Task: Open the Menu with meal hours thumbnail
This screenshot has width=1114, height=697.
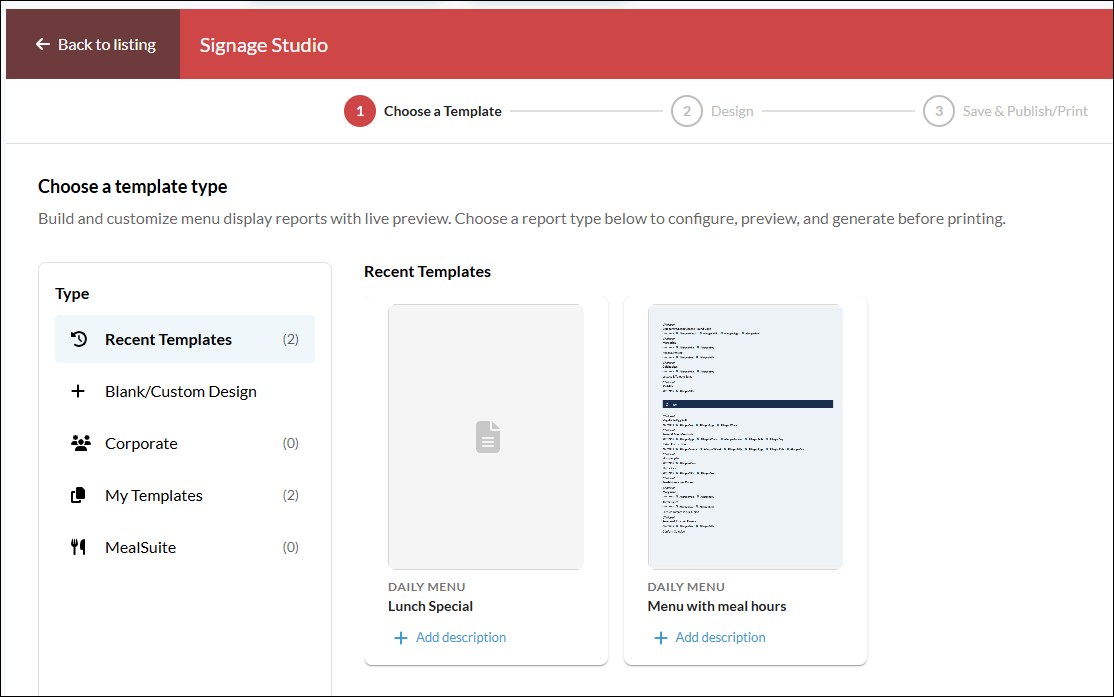Action: click(745, 437)
